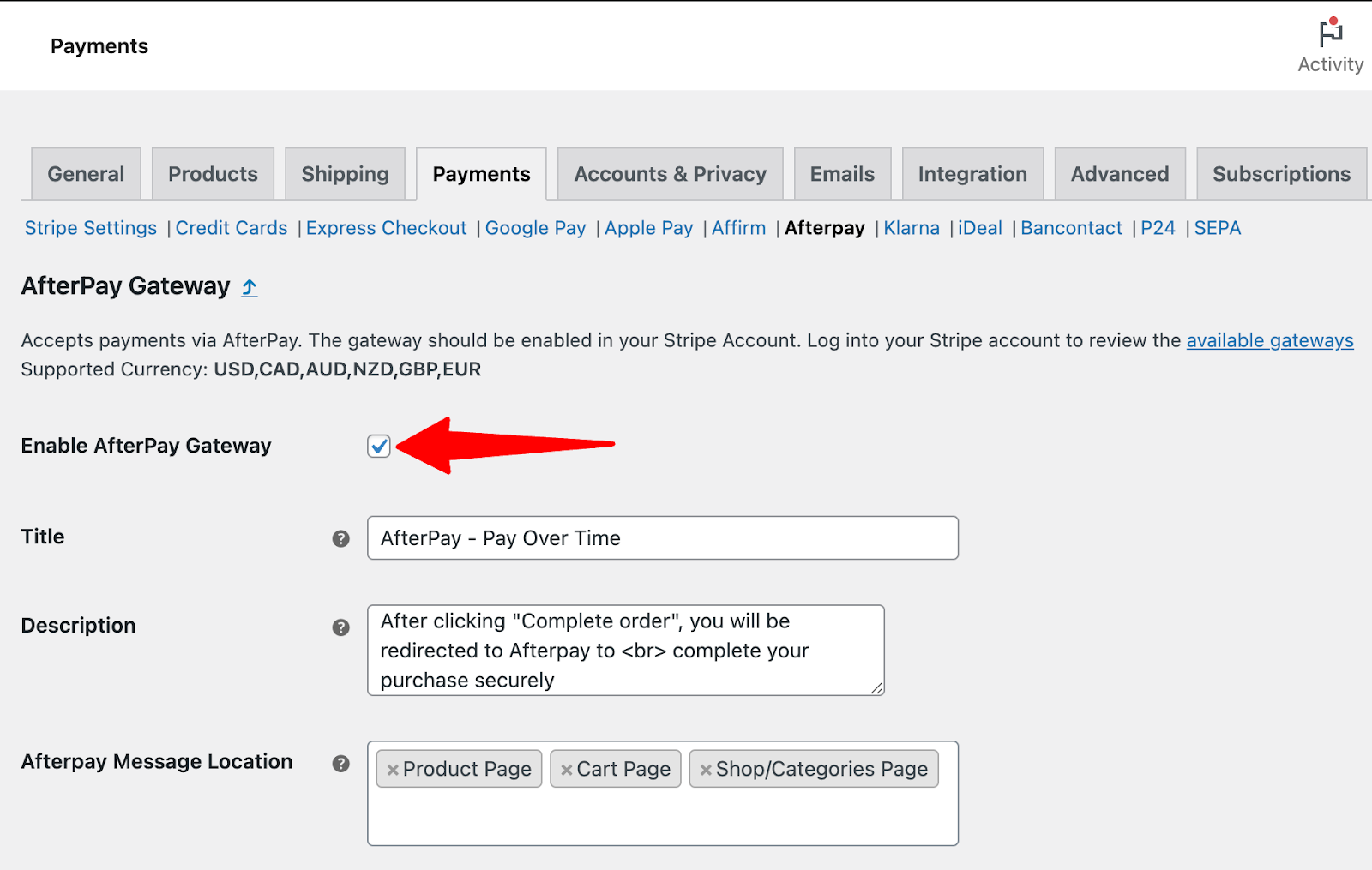Open the P24 gateway link
Image resolution: width=1372 pixels, height=870 pixels.
coord(1158,228)
